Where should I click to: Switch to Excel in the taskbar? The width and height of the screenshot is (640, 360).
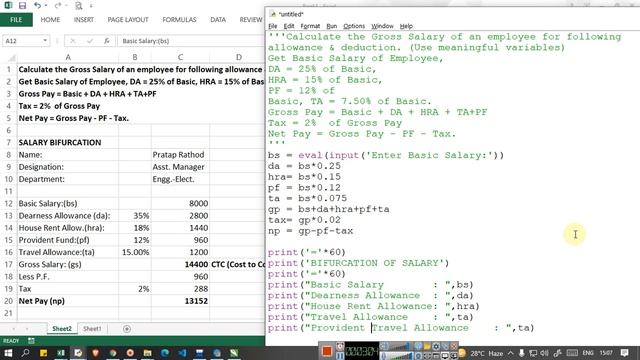click(61, 353)
